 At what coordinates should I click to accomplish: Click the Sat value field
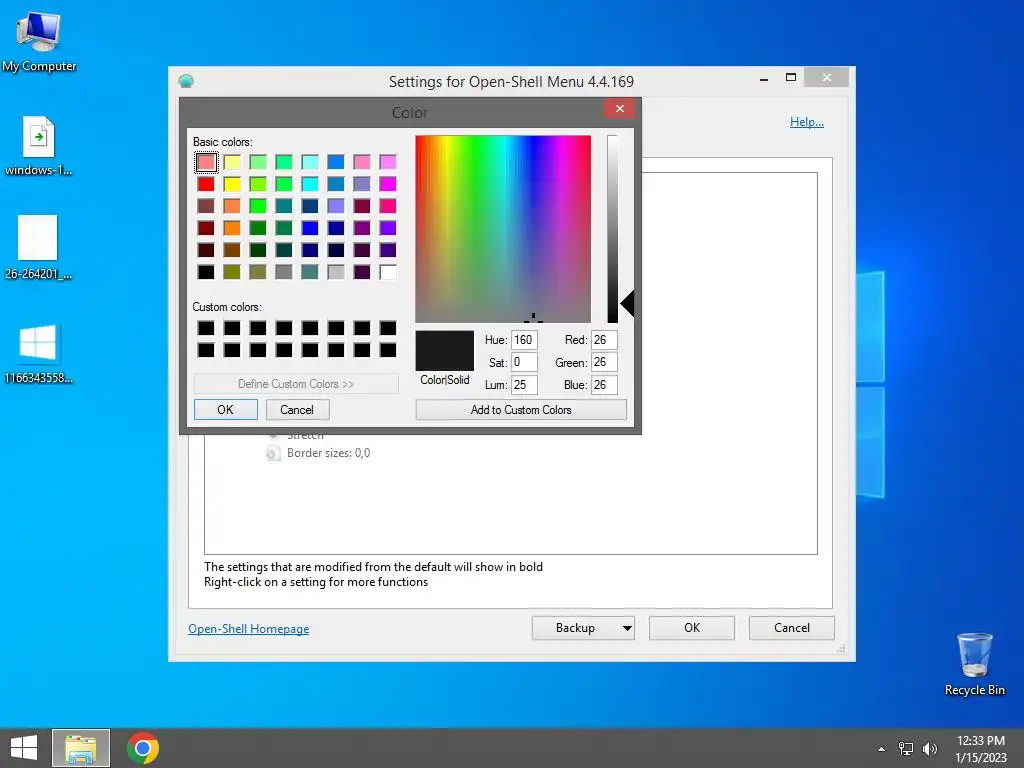pos(524,362)
